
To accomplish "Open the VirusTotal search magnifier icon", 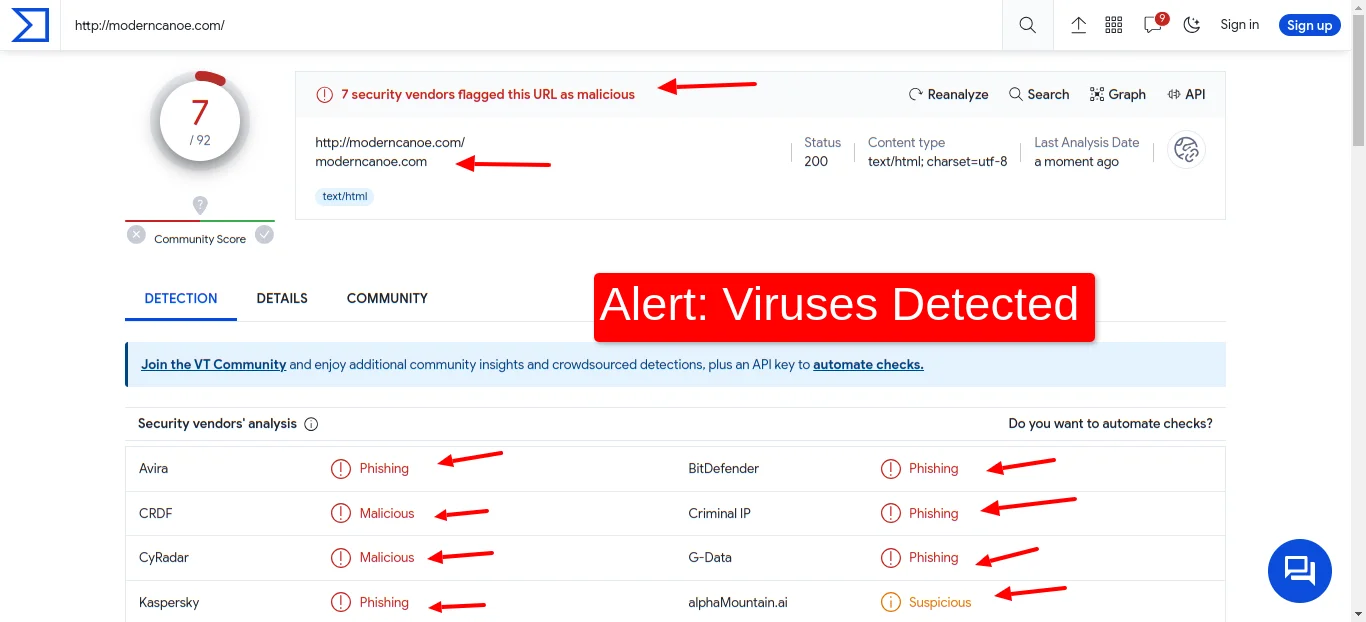I will pos(1027,24).
